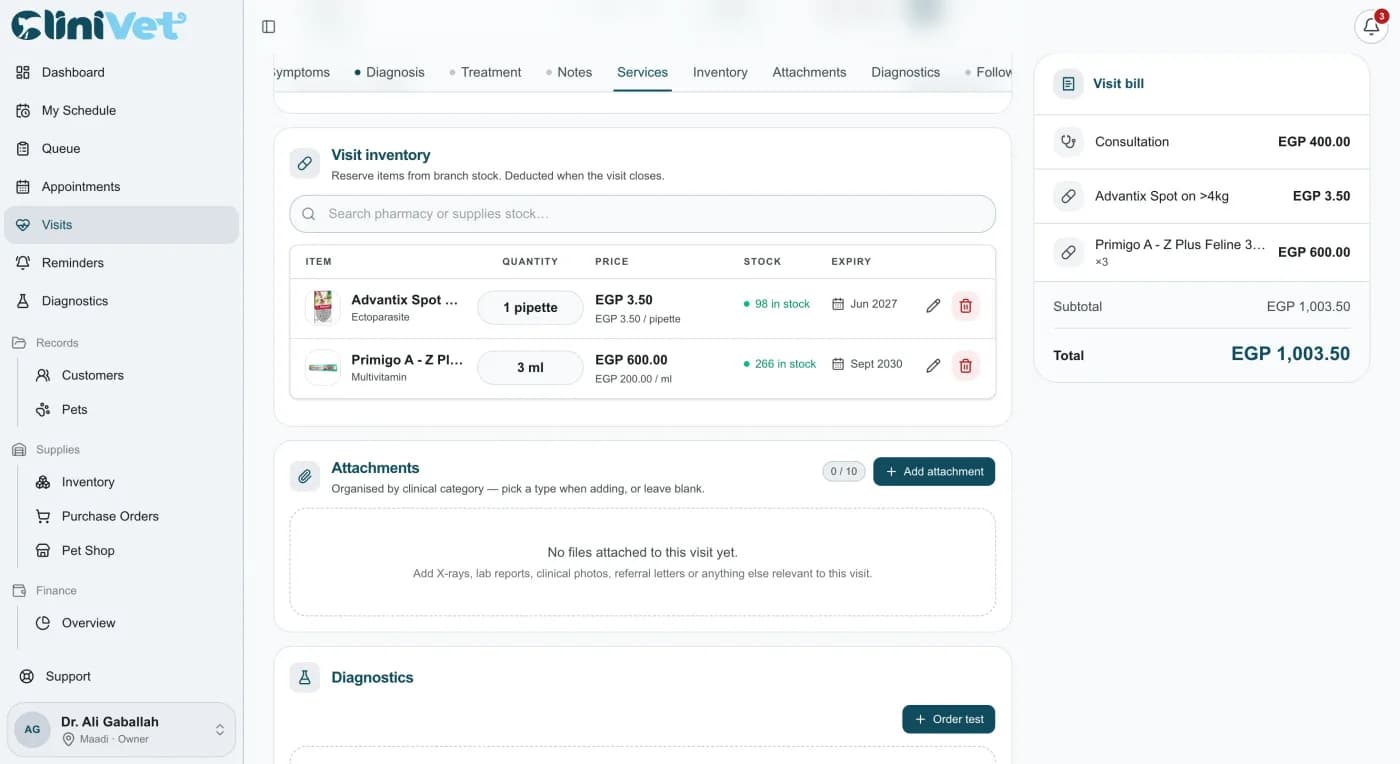Open My Schedule in the sidebar

click(x=121, y=110)
